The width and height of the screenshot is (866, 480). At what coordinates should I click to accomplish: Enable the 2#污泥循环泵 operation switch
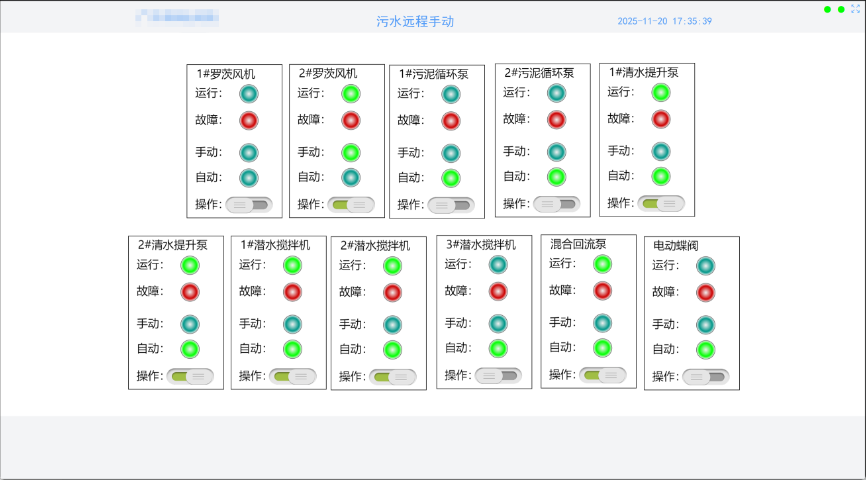pyautogui.click(x=556, y=204)
